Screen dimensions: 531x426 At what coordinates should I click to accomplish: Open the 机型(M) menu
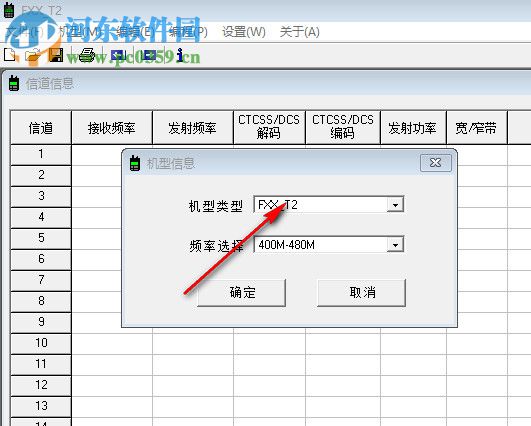(x=80, y=32)
